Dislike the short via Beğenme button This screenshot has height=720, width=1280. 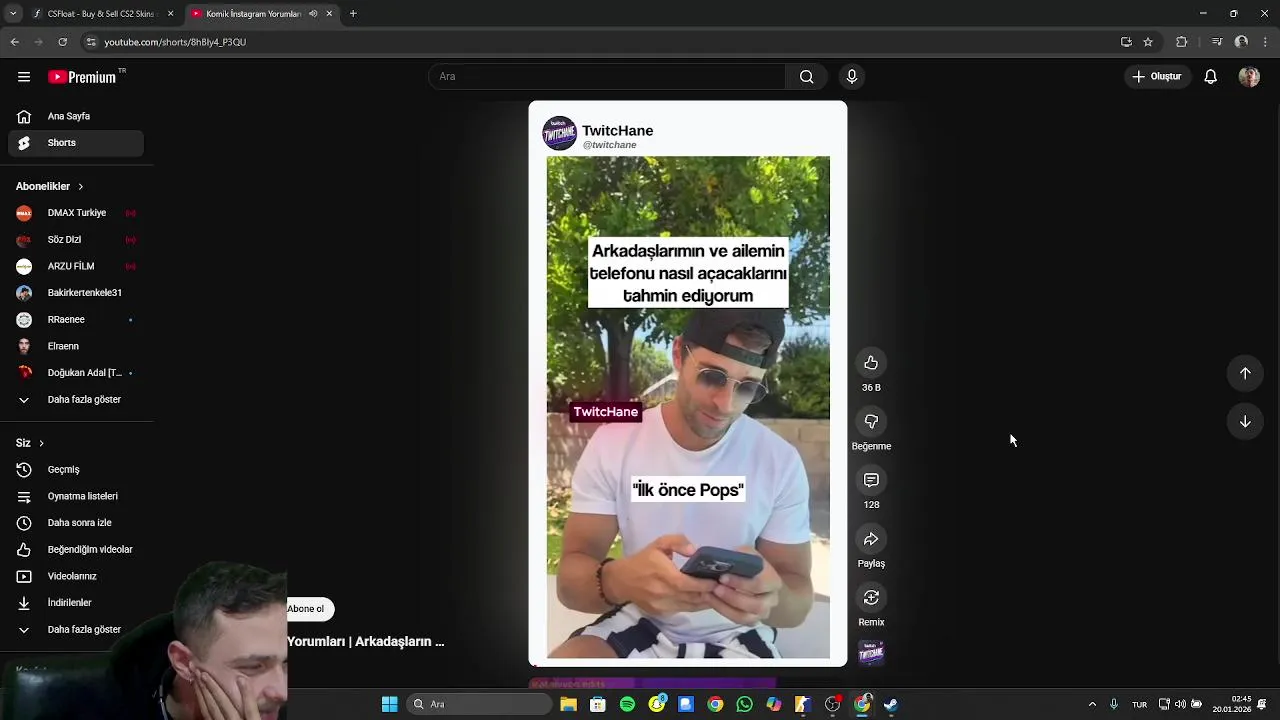(x=871, y=422)
